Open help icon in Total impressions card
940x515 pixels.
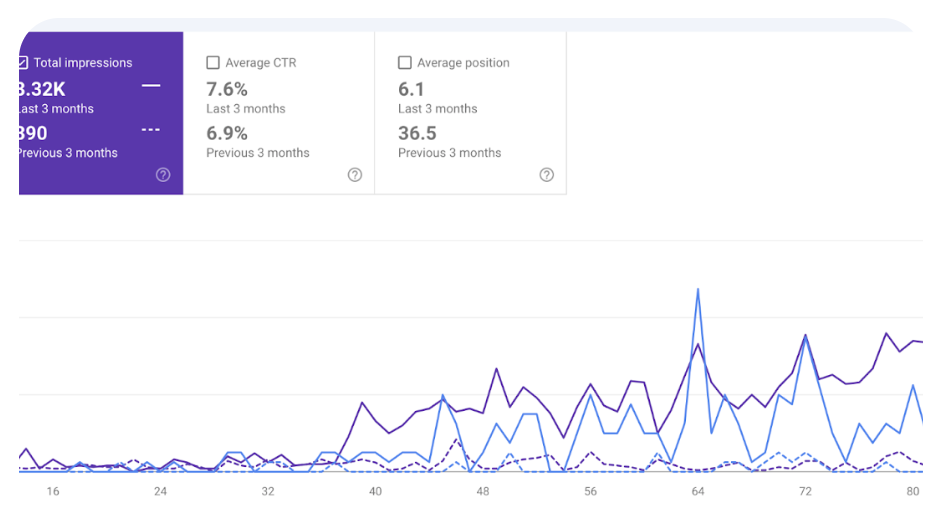click(163, 175)
